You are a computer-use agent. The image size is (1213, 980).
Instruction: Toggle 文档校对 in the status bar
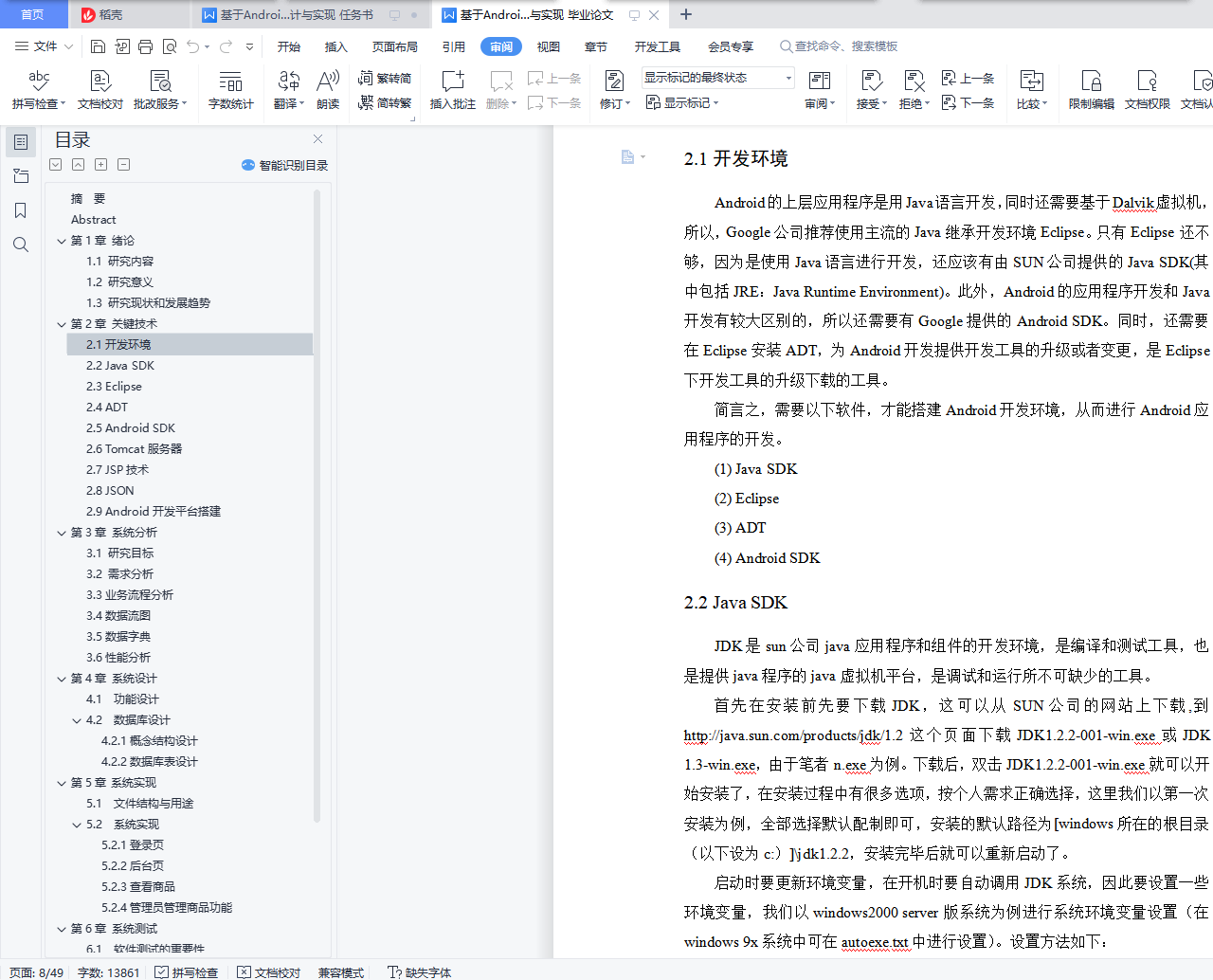point(268,972)
